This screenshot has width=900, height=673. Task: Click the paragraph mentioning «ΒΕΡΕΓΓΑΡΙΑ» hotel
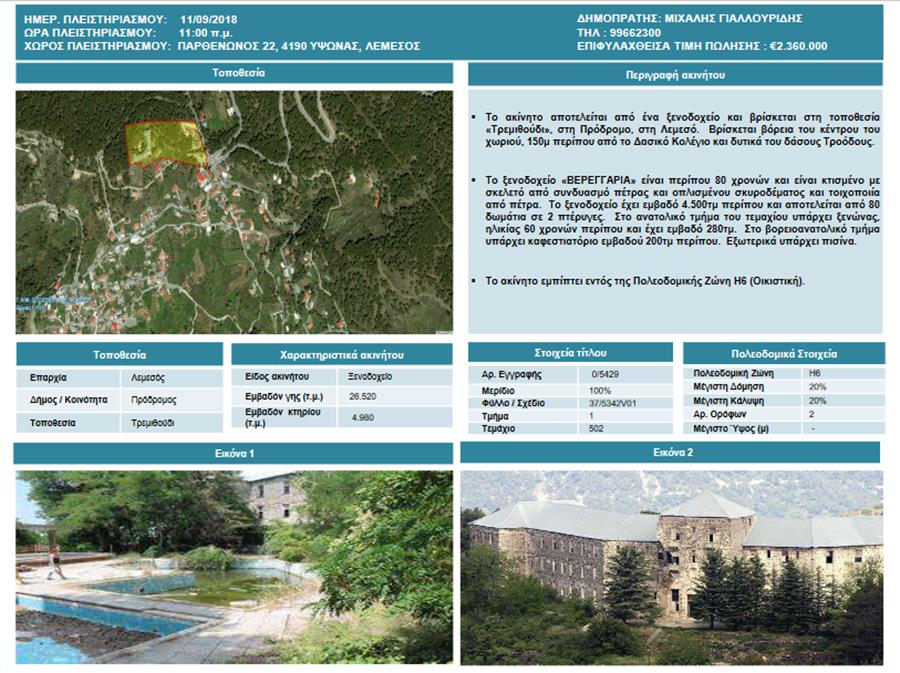[x=682, y=211]
